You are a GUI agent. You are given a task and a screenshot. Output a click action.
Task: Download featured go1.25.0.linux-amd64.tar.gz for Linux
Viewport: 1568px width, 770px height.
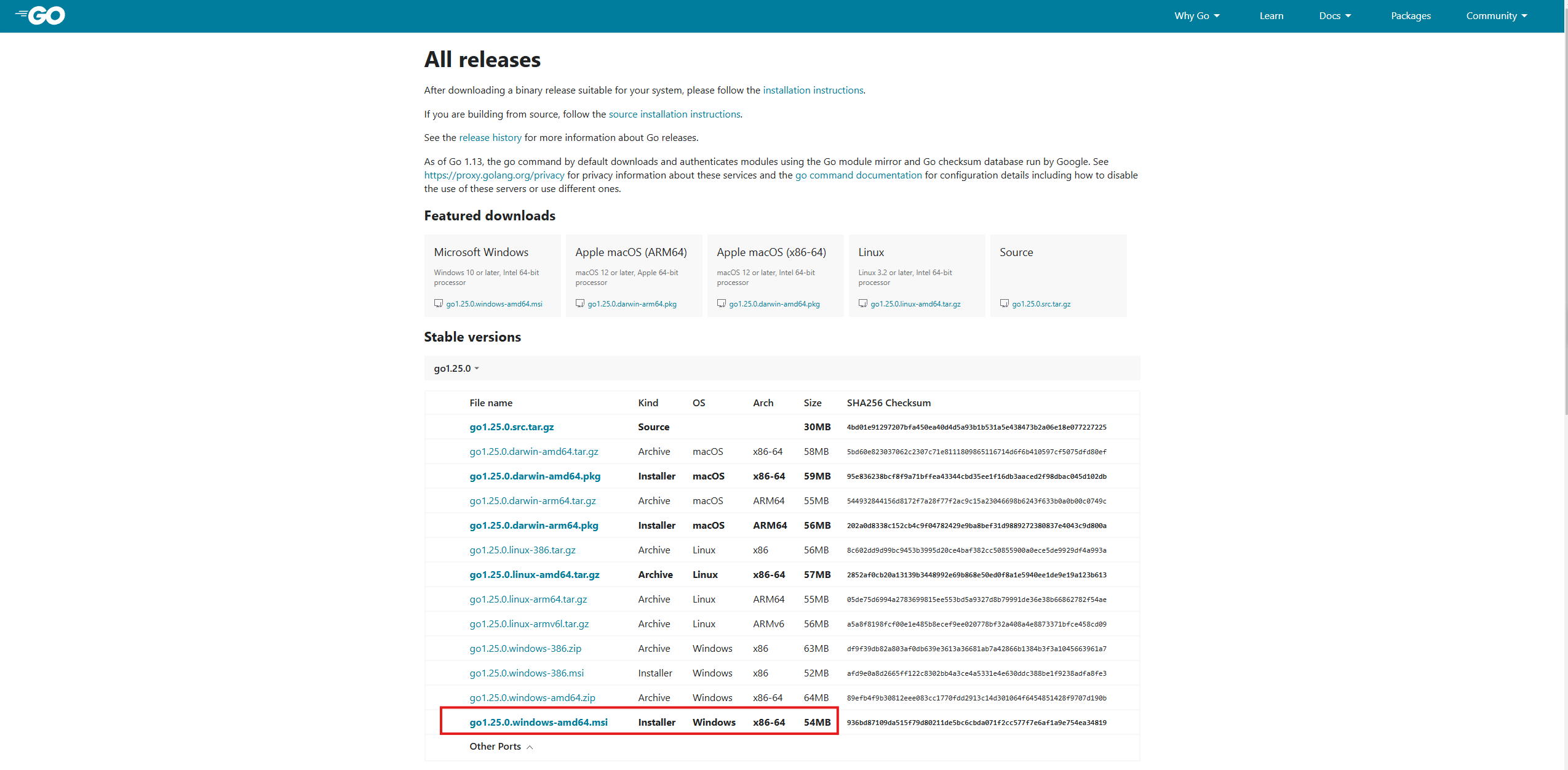pos(915,304)
